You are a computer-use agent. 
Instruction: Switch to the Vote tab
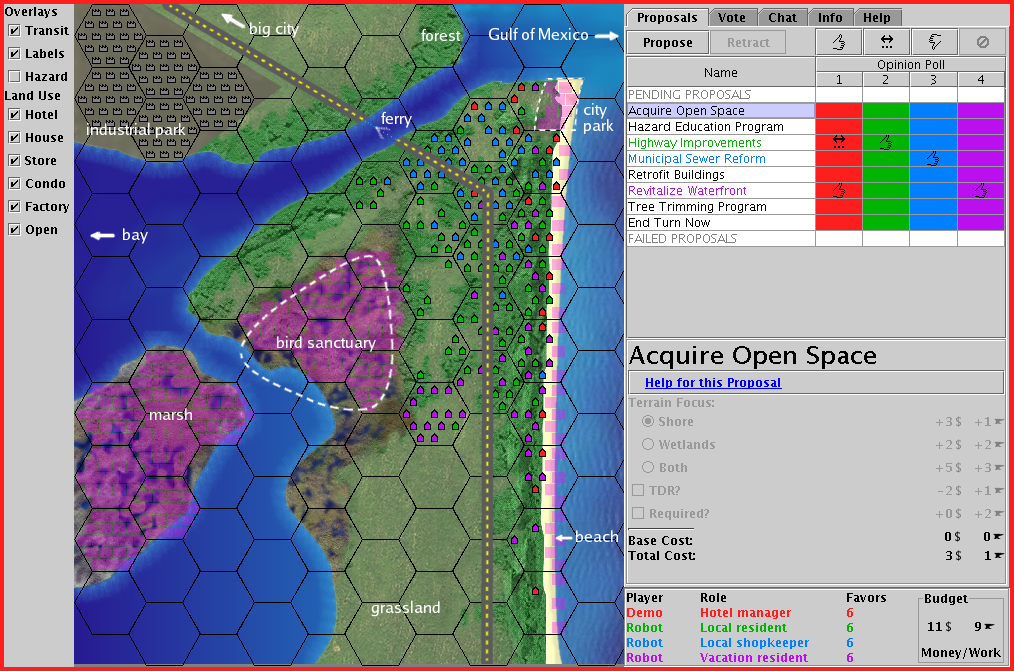tap(731, 17)
